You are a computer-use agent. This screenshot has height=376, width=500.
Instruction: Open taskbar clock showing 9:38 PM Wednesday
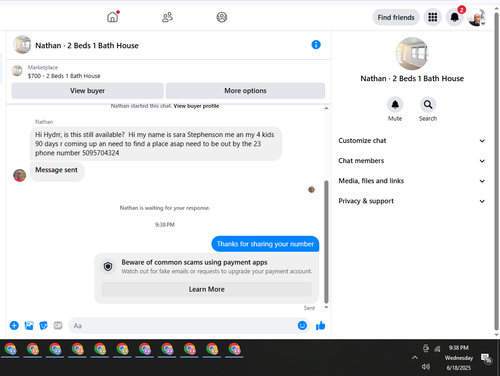tap(459, 358)
